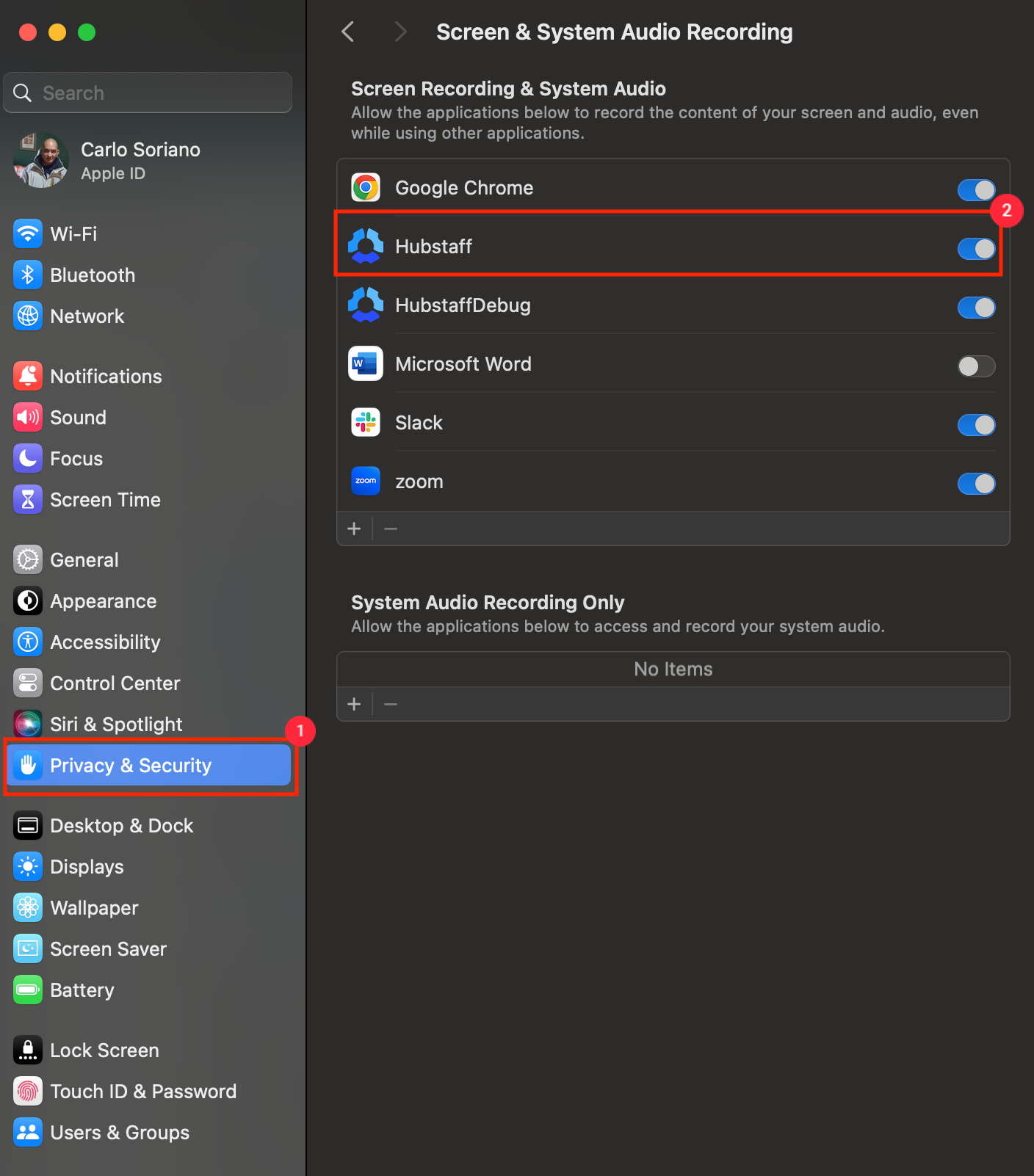
Task: Click the Wallpaper flower icon
Action: coord(28,908)
